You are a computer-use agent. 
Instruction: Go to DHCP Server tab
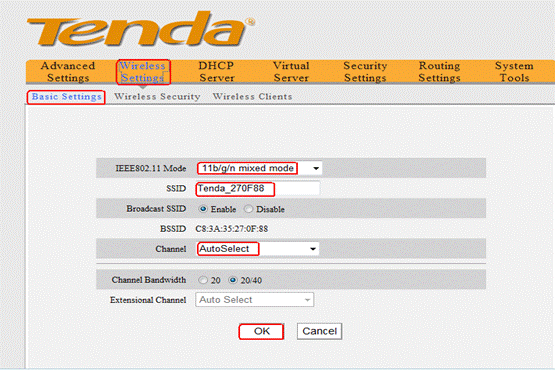pos(217,72)
